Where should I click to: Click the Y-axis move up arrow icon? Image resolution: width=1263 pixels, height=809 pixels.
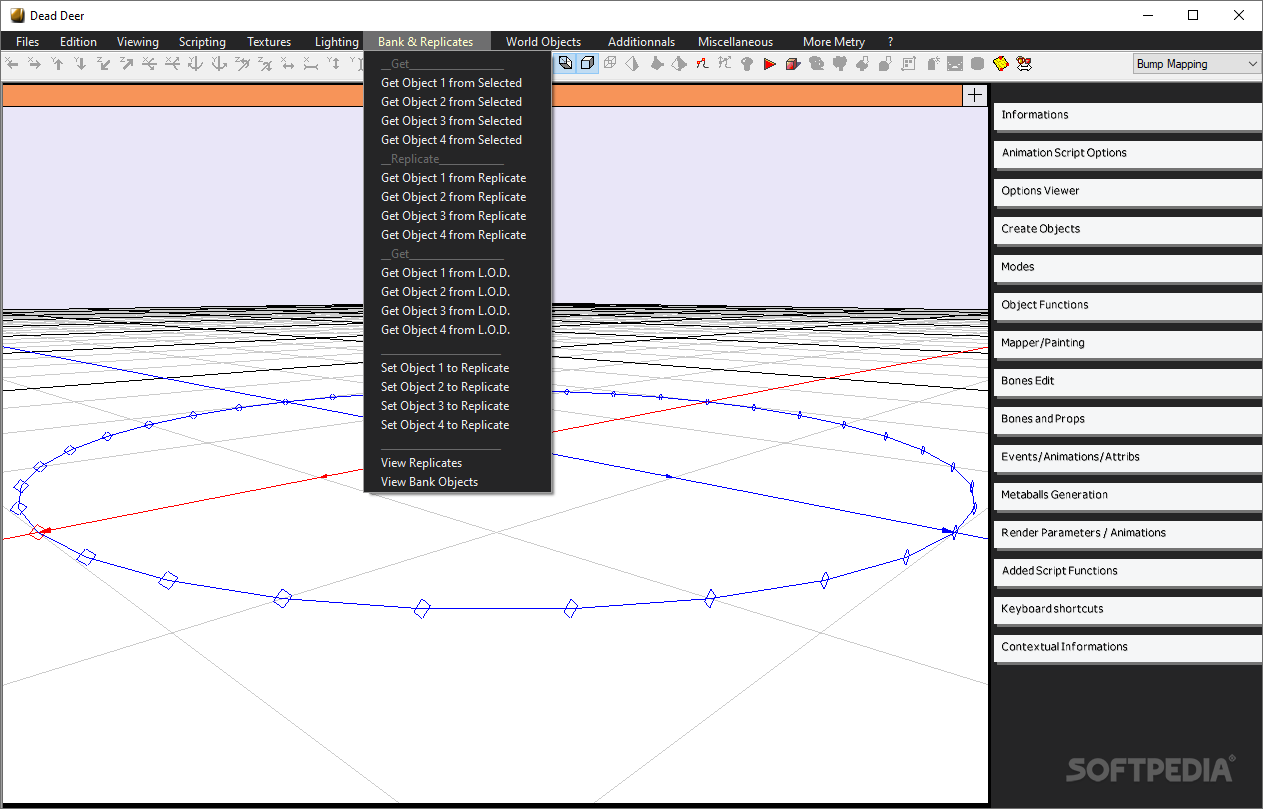[57, 64]
